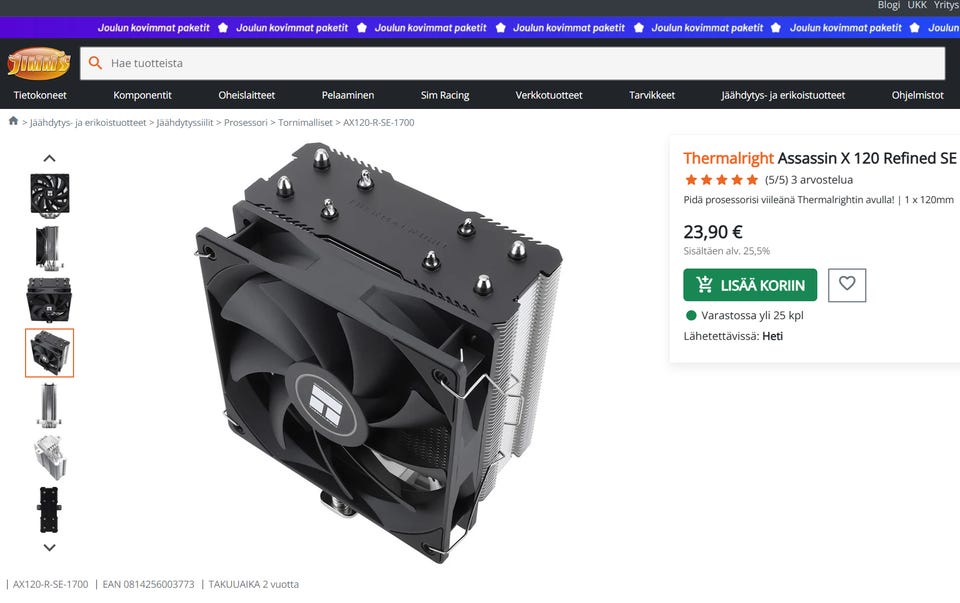
Task: Select the mounting bracket thumbnail
Action: pyautogui.click(x=49, y=509)
